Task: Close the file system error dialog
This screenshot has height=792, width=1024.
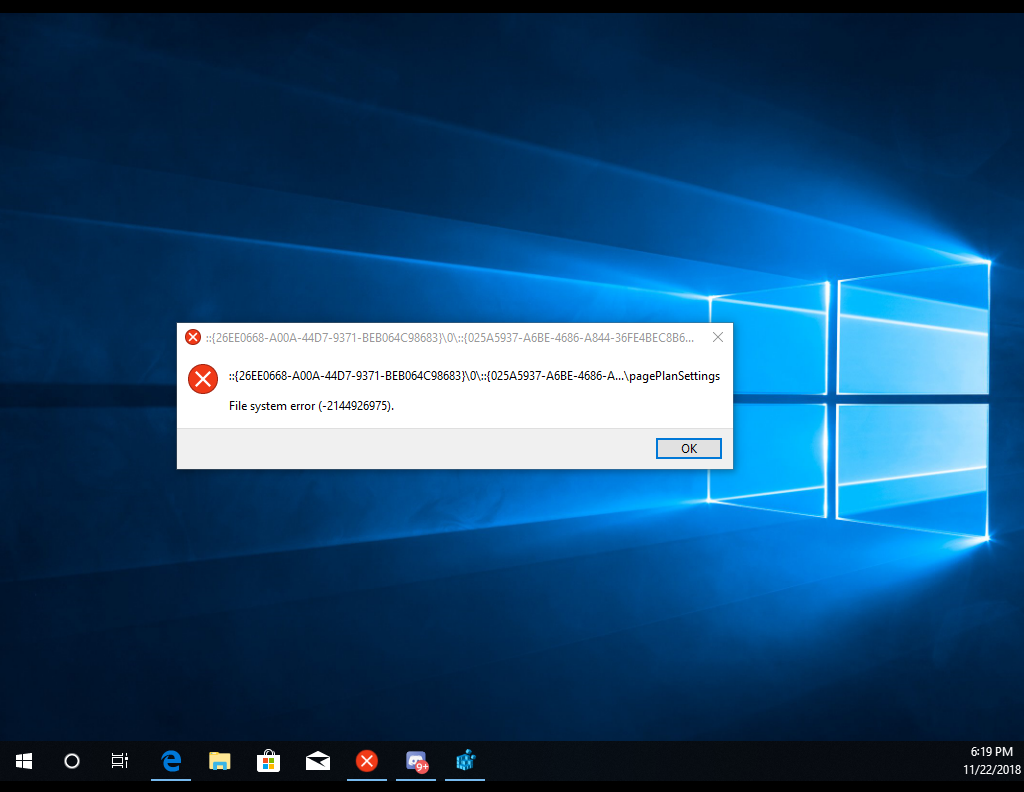Action: click(718, 337)
